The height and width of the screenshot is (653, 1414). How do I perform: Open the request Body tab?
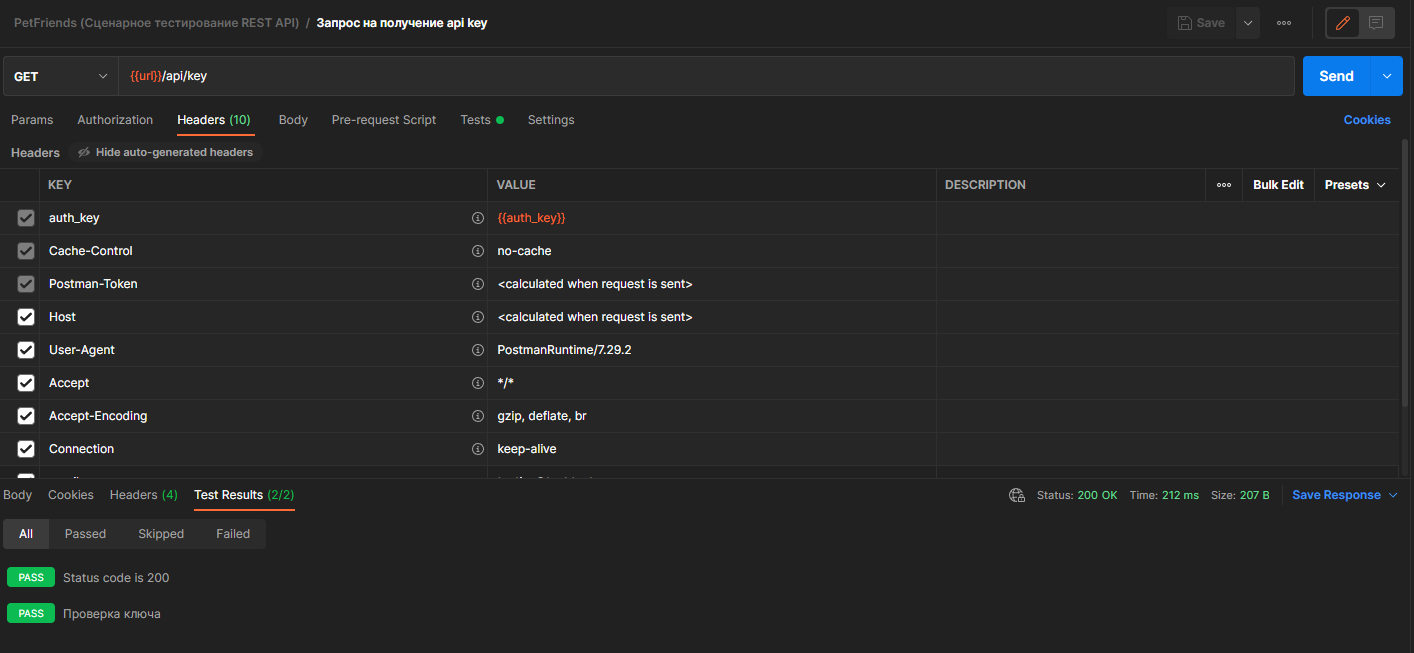(293, 120)
